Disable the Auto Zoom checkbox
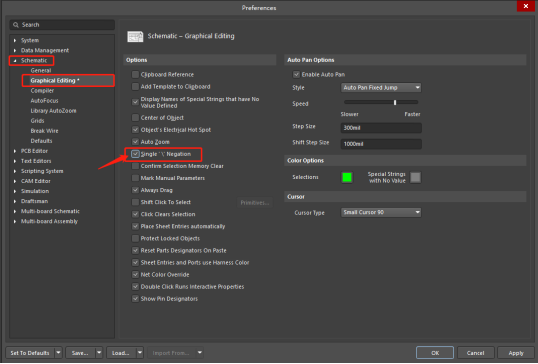Screen dimensions: 538x364 135,142
